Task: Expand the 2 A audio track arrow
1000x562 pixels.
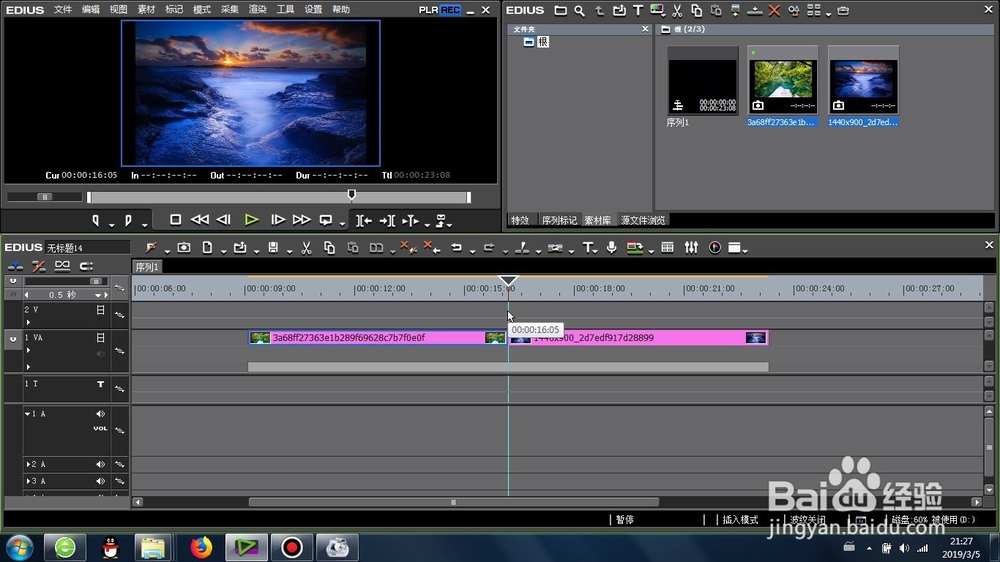Action: click(x=28, y=464)
